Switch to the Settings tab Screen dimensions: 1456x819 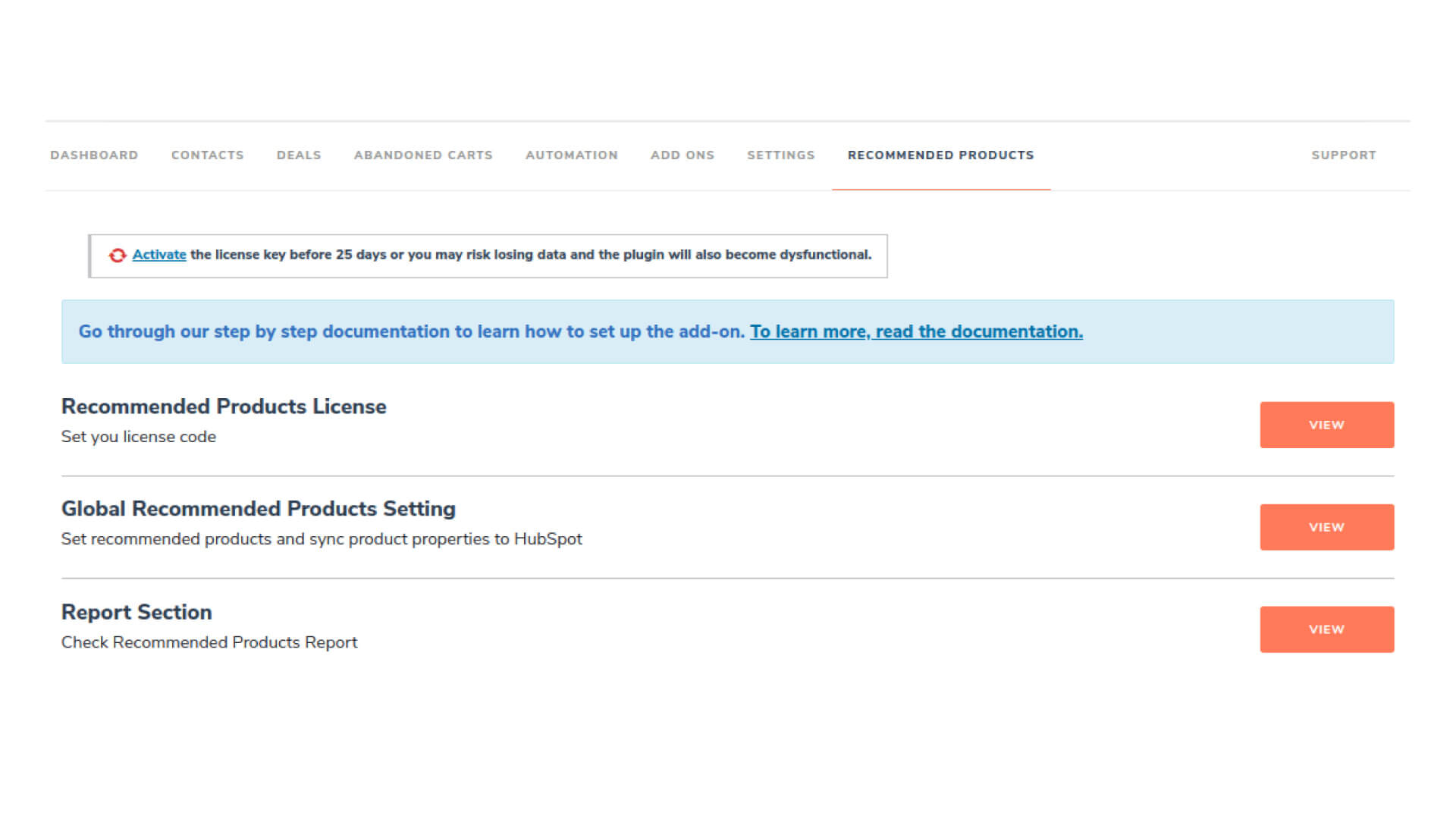click(x=780, y=155)
